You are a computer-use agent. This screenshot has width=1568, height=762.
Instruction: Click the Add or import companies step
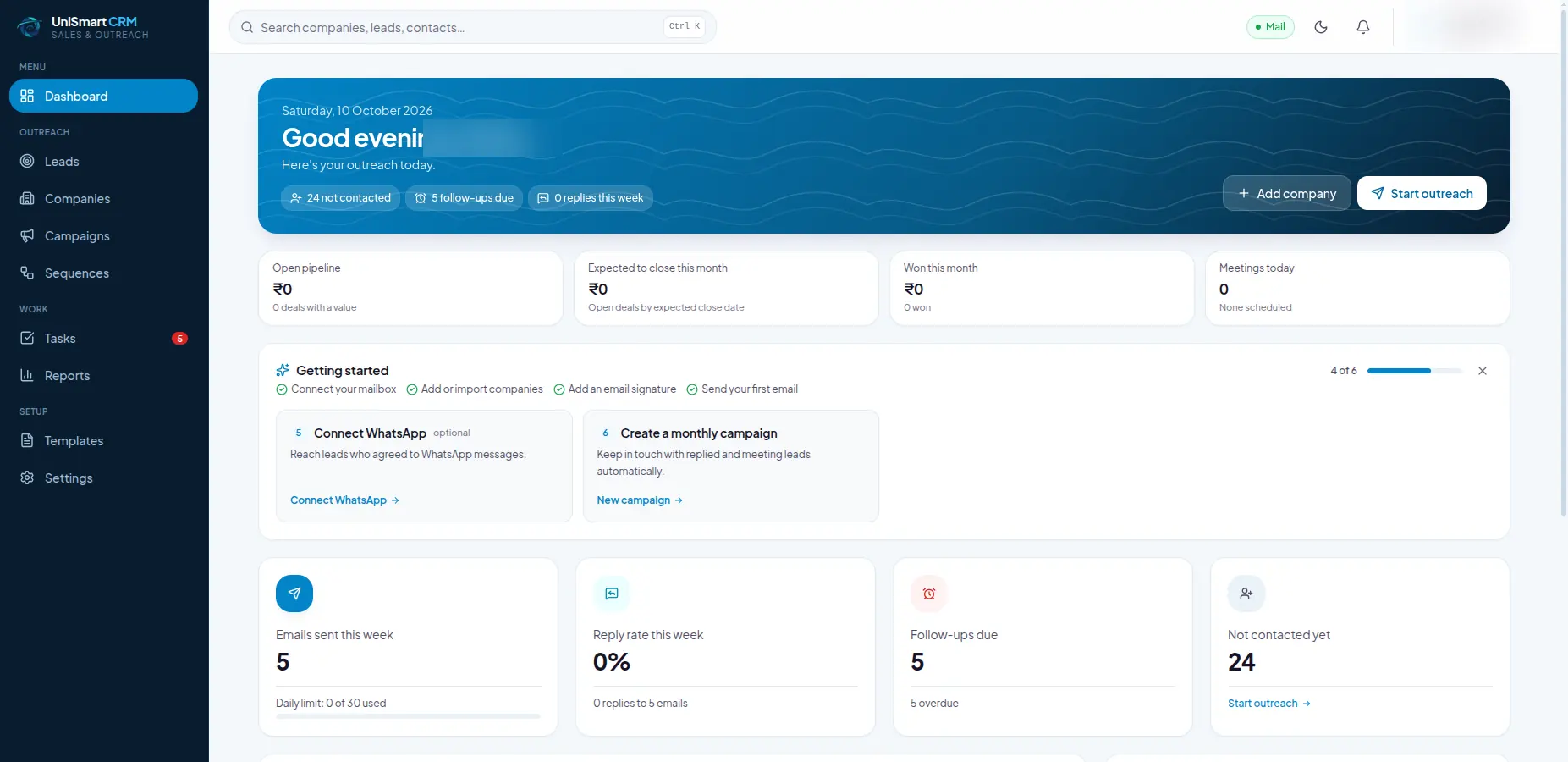[x=475, y=389]
